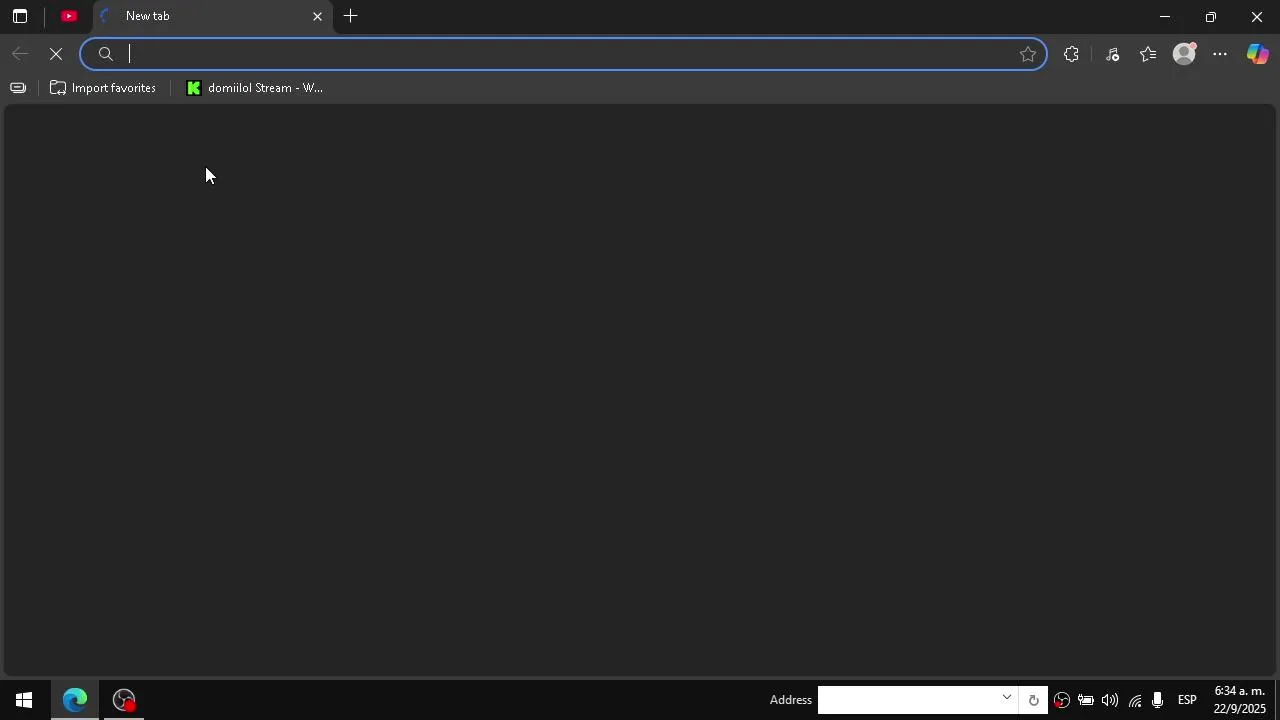Switch to the YouTube pinned tab
The height and width of the screenshot is (720, 1280).
(x=69, y=16)
